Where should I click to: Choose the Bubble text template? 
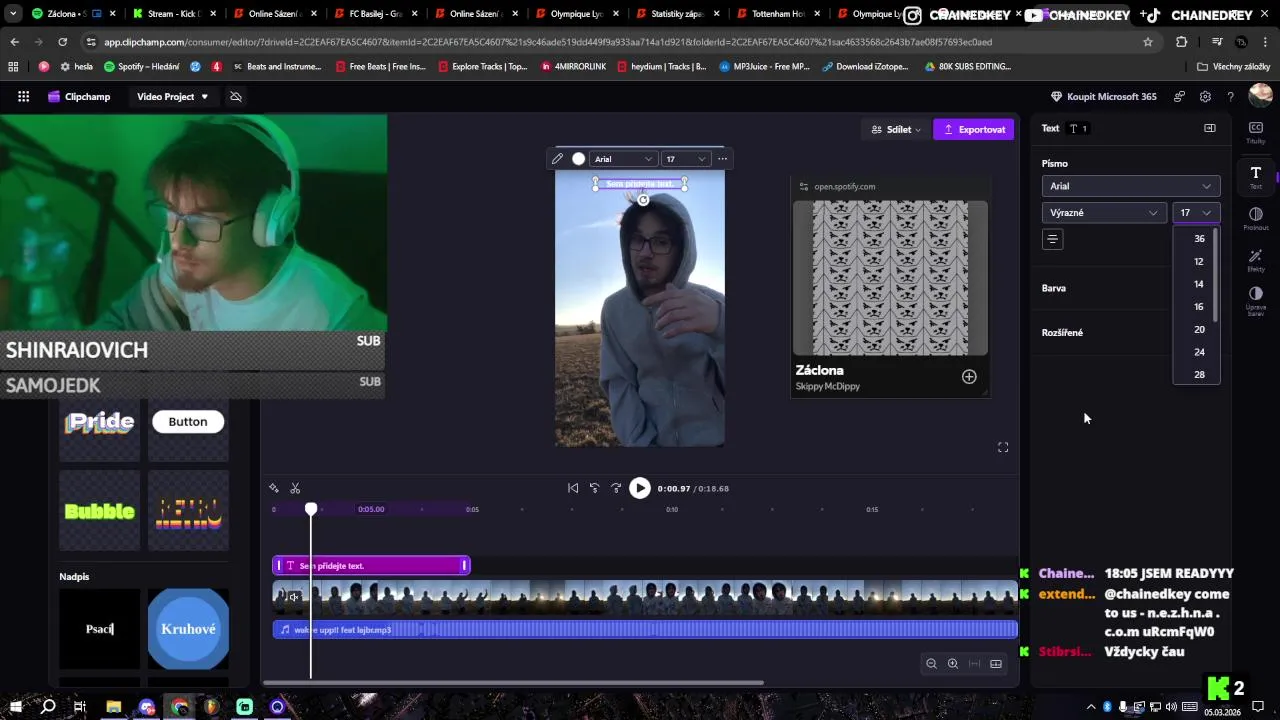pos(99,511)
